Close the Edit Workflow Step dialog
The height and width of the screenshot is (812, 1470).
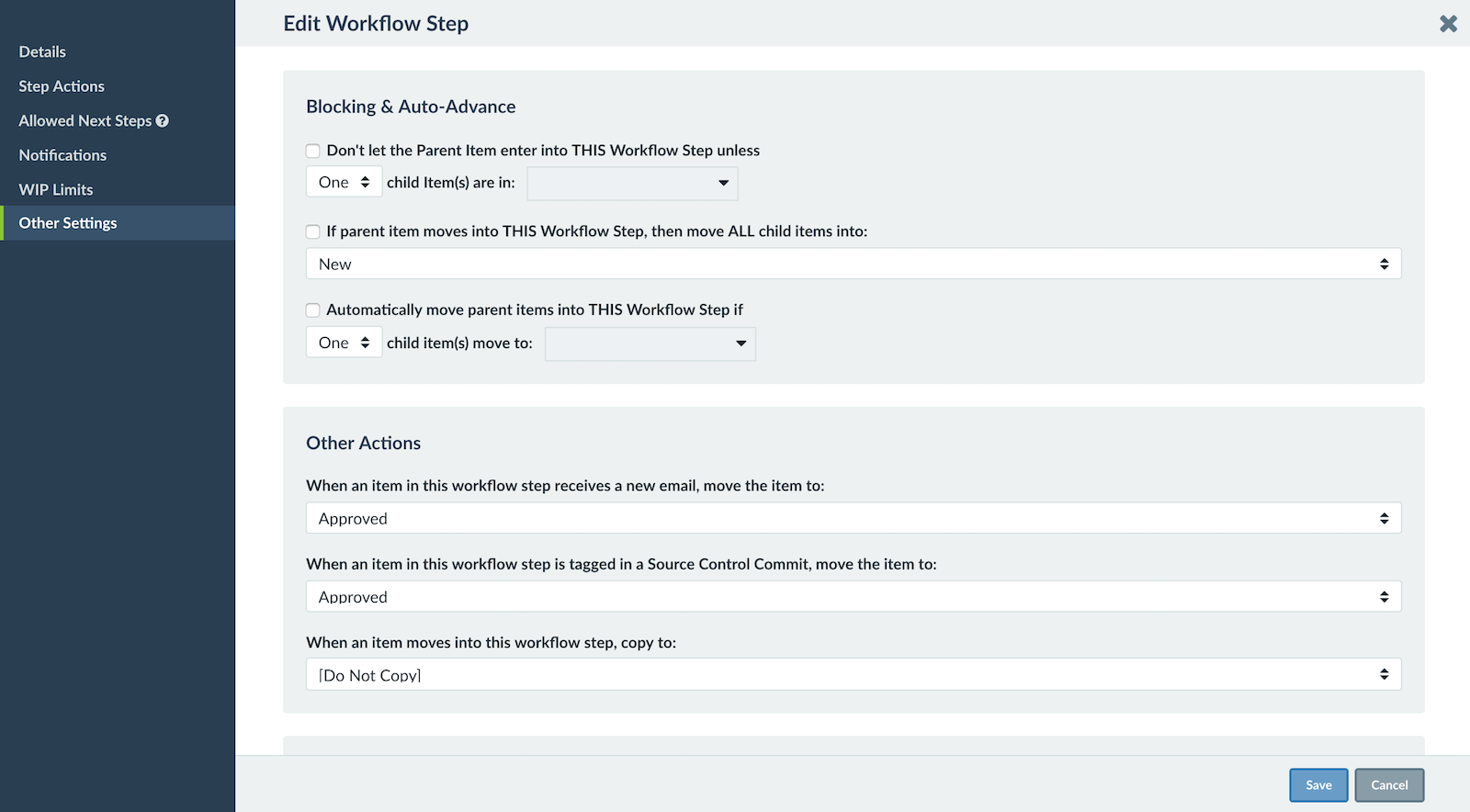pos(1448,24)
